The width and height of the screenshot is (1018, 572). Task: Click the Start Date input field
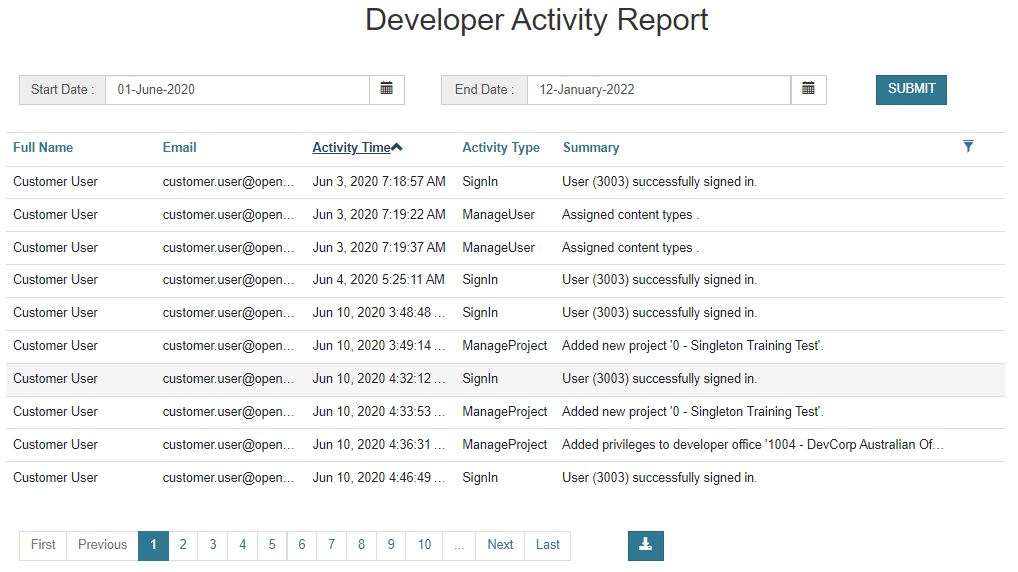(x=237, y=89)
